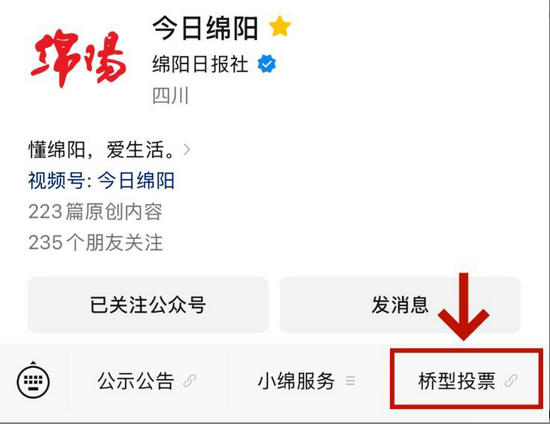Screen dimensions: 550x424
Task: Click the 懂绵阳，爱生活。 description text
Action: (x=101, y=150)
